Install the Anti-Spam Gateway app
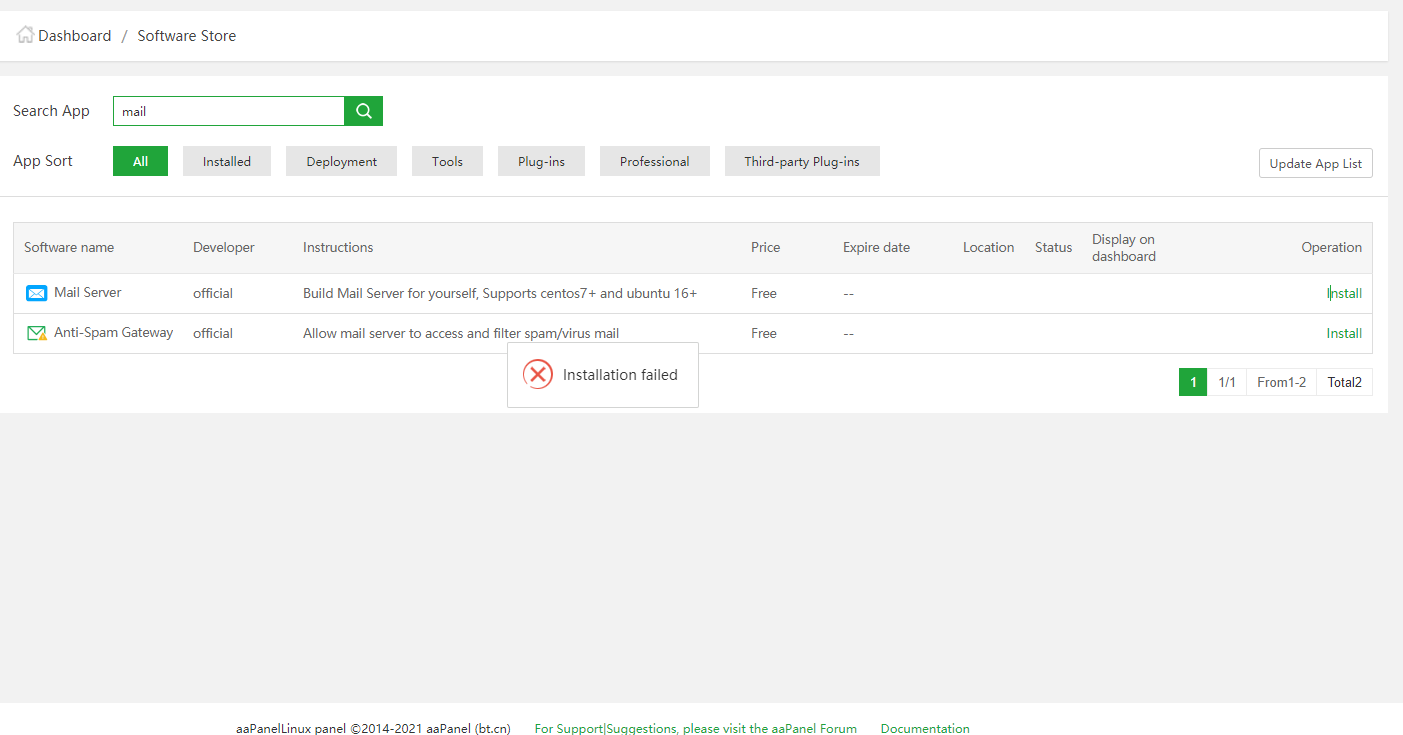 click(1344, 333)
